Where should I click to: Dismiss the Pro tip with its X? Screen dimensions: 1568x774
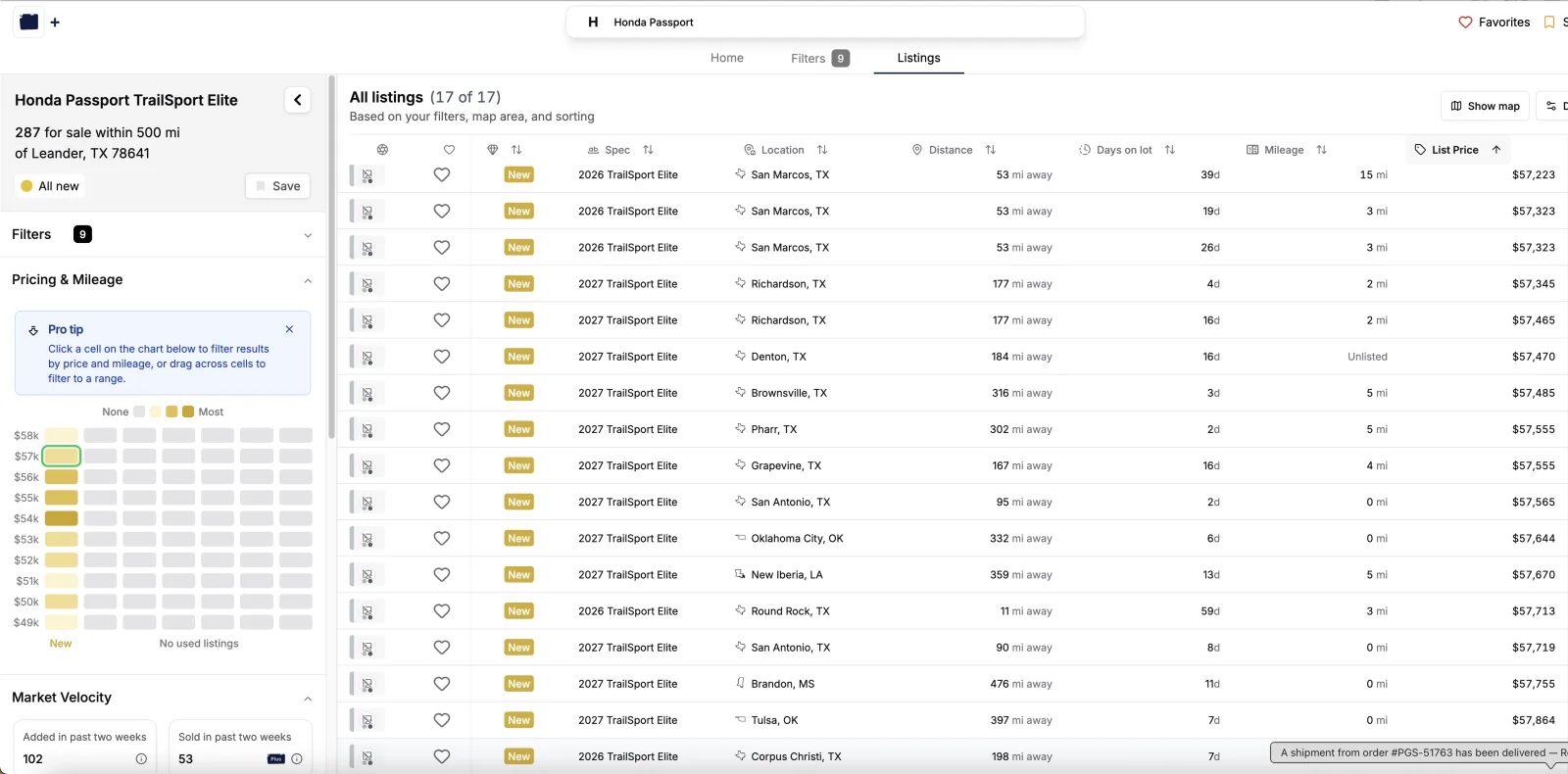coord(289,329)
